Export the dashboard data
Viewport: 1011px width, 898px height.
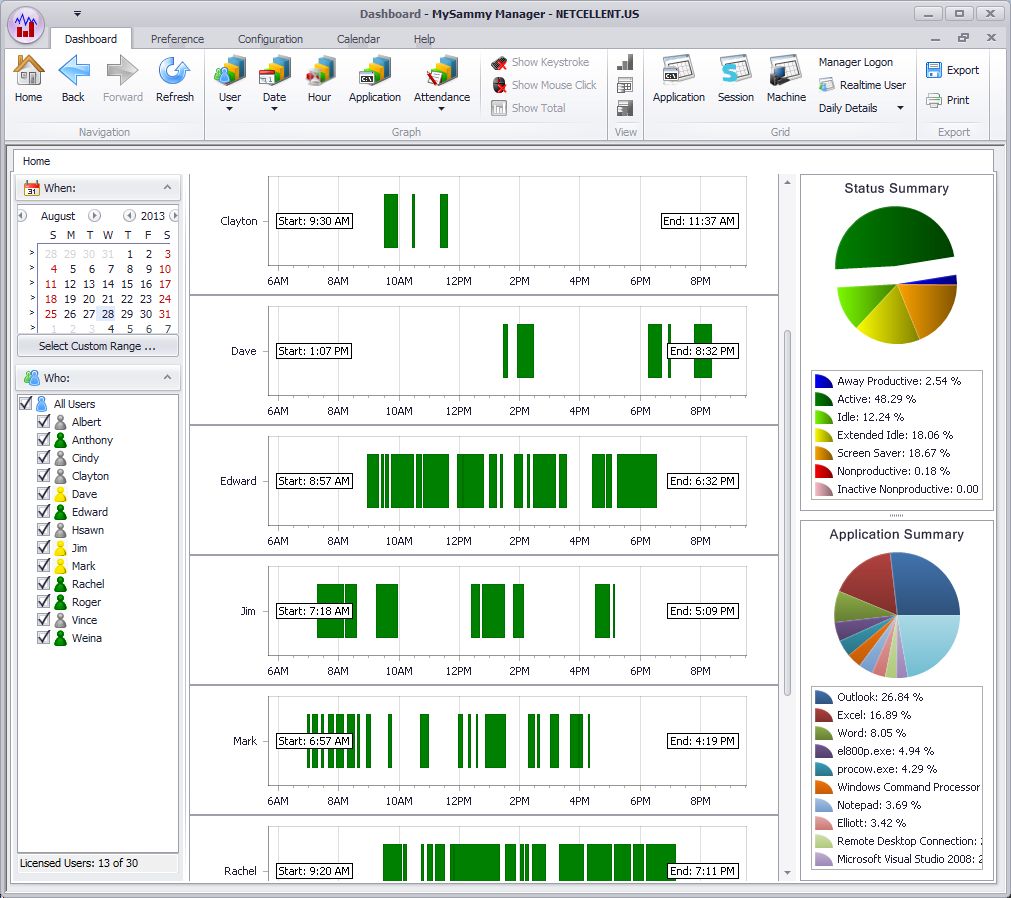click(952, 70)
